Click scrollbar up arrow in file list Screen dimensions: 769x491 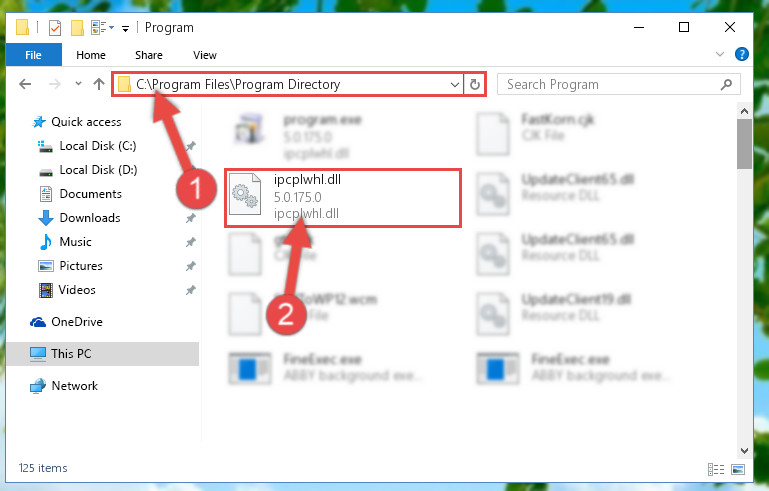coord(744,111)
